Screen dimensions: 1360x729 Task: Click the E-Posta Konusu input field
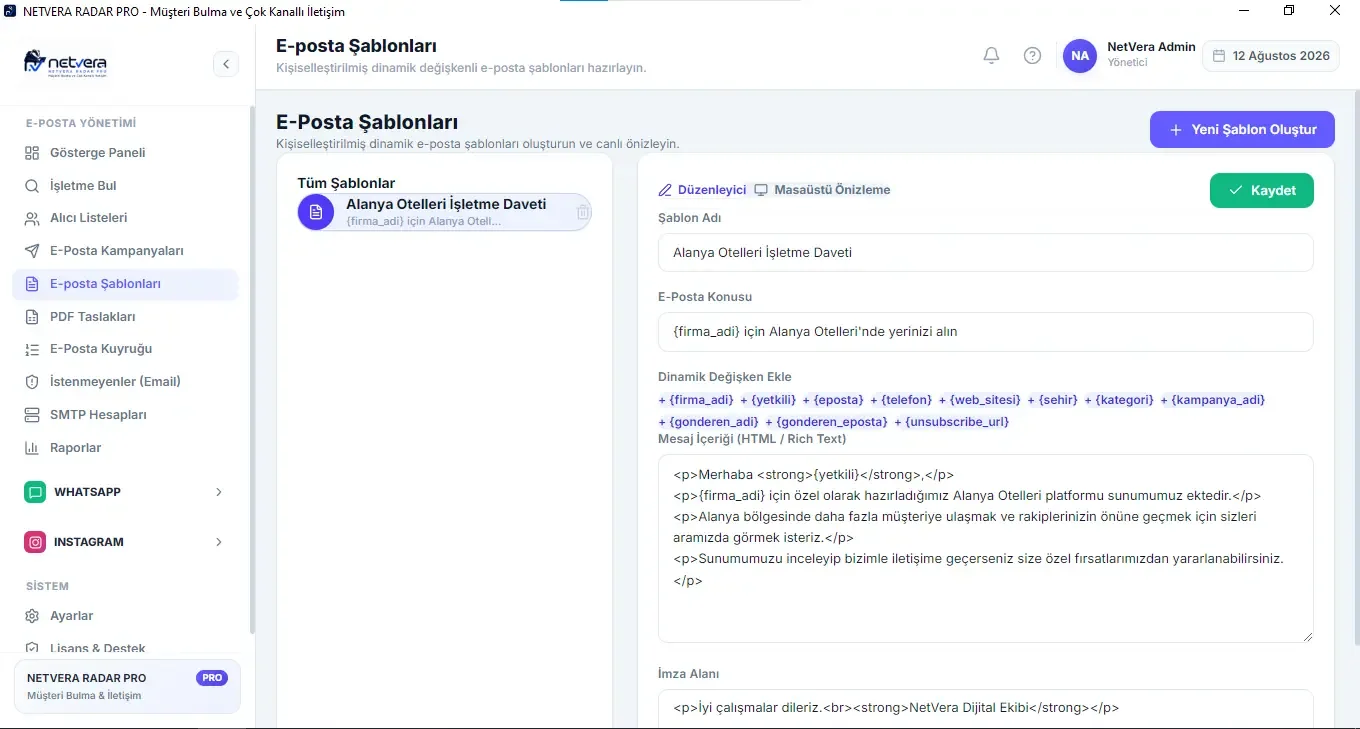(985, 332)
